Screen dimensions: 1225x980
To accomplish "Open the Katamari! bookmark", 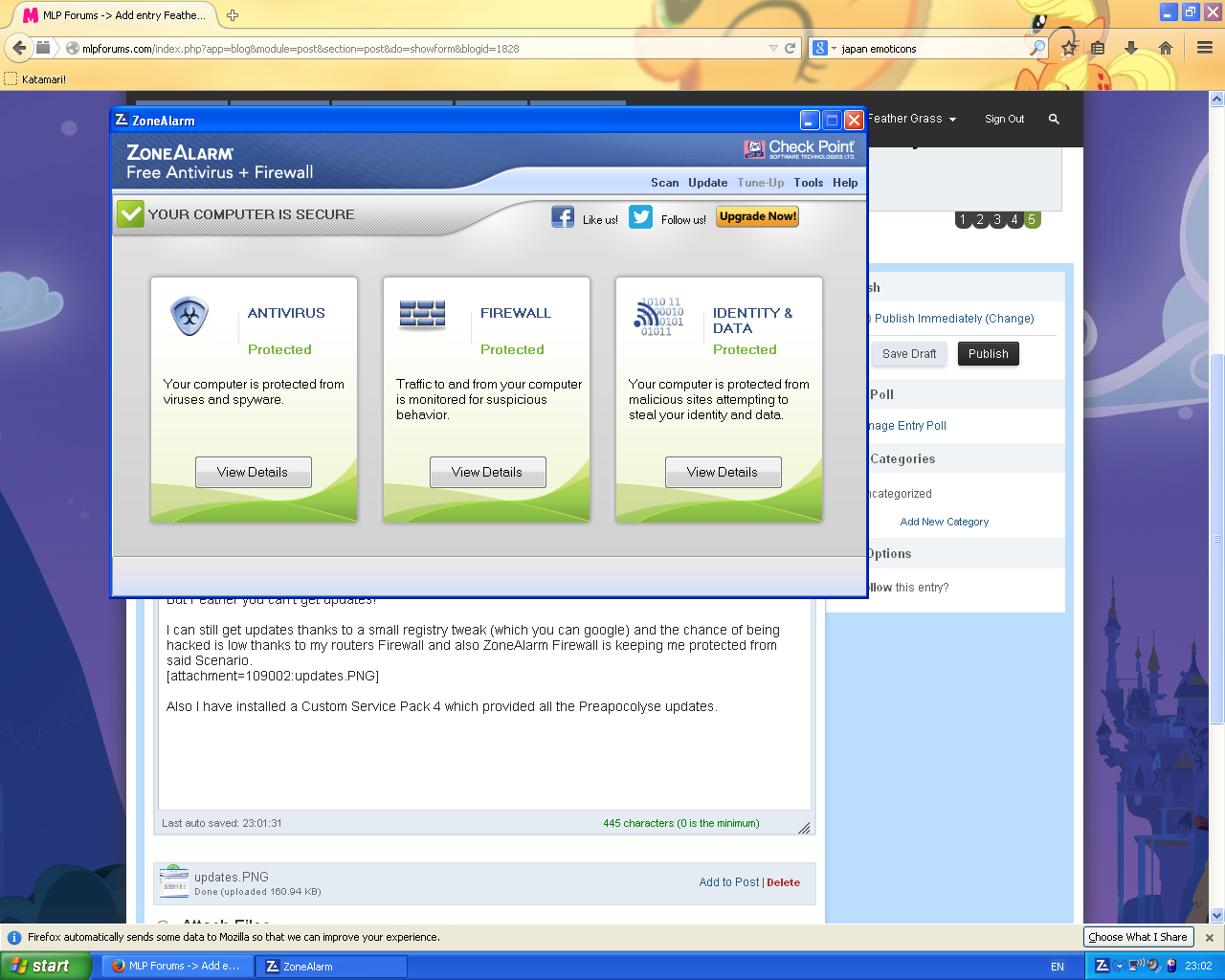I will pos(35,79).
